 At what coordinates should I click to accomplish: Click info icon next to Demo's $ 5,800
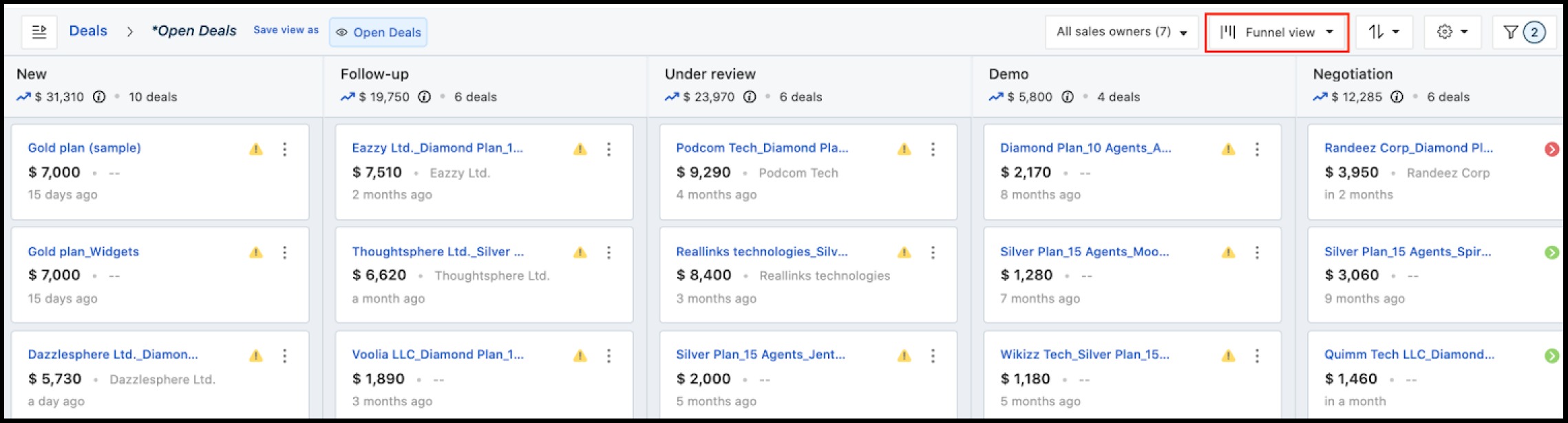(1067, 96)
